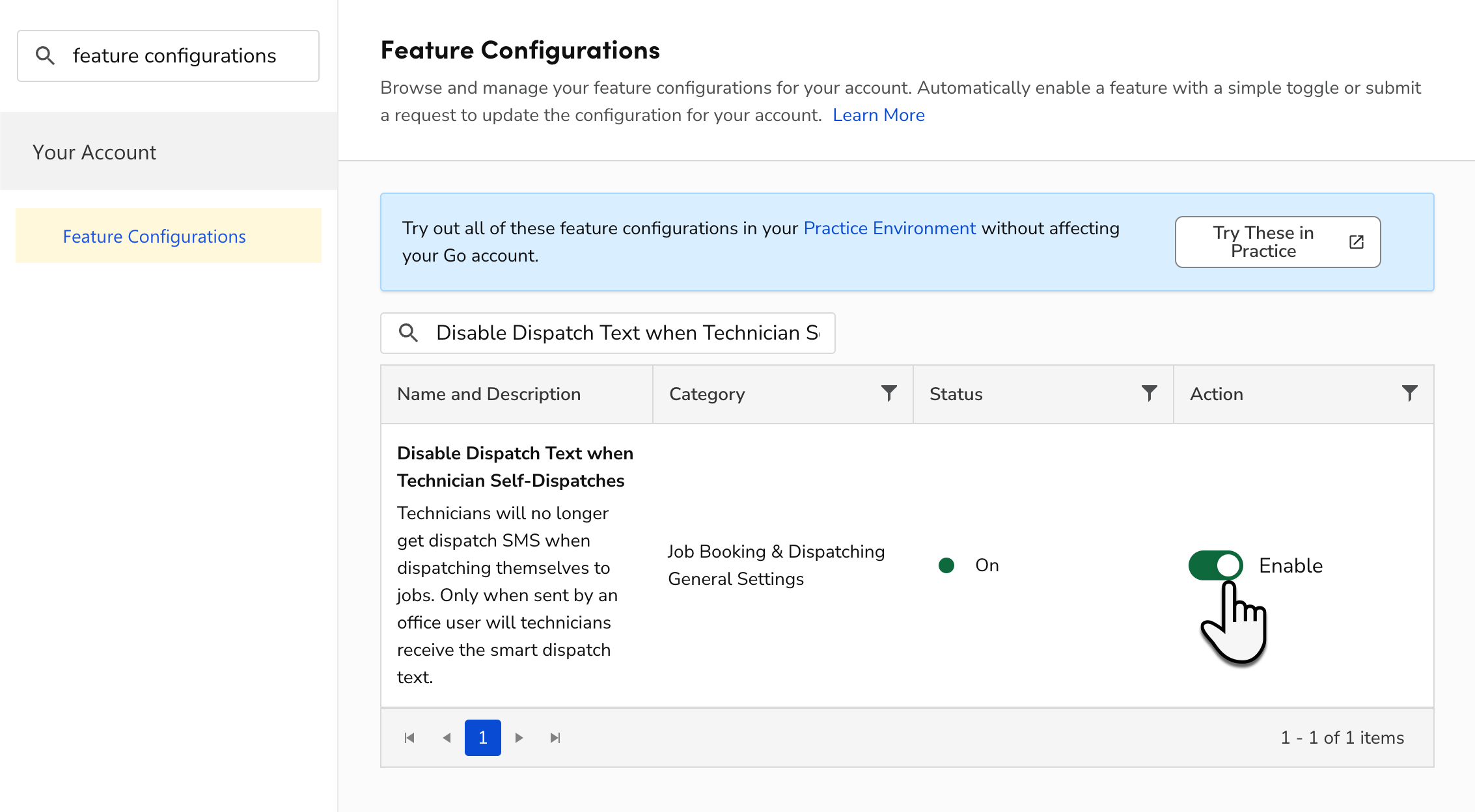
Task: Sort by the Name and Description column header
Action: click(489, 393)
